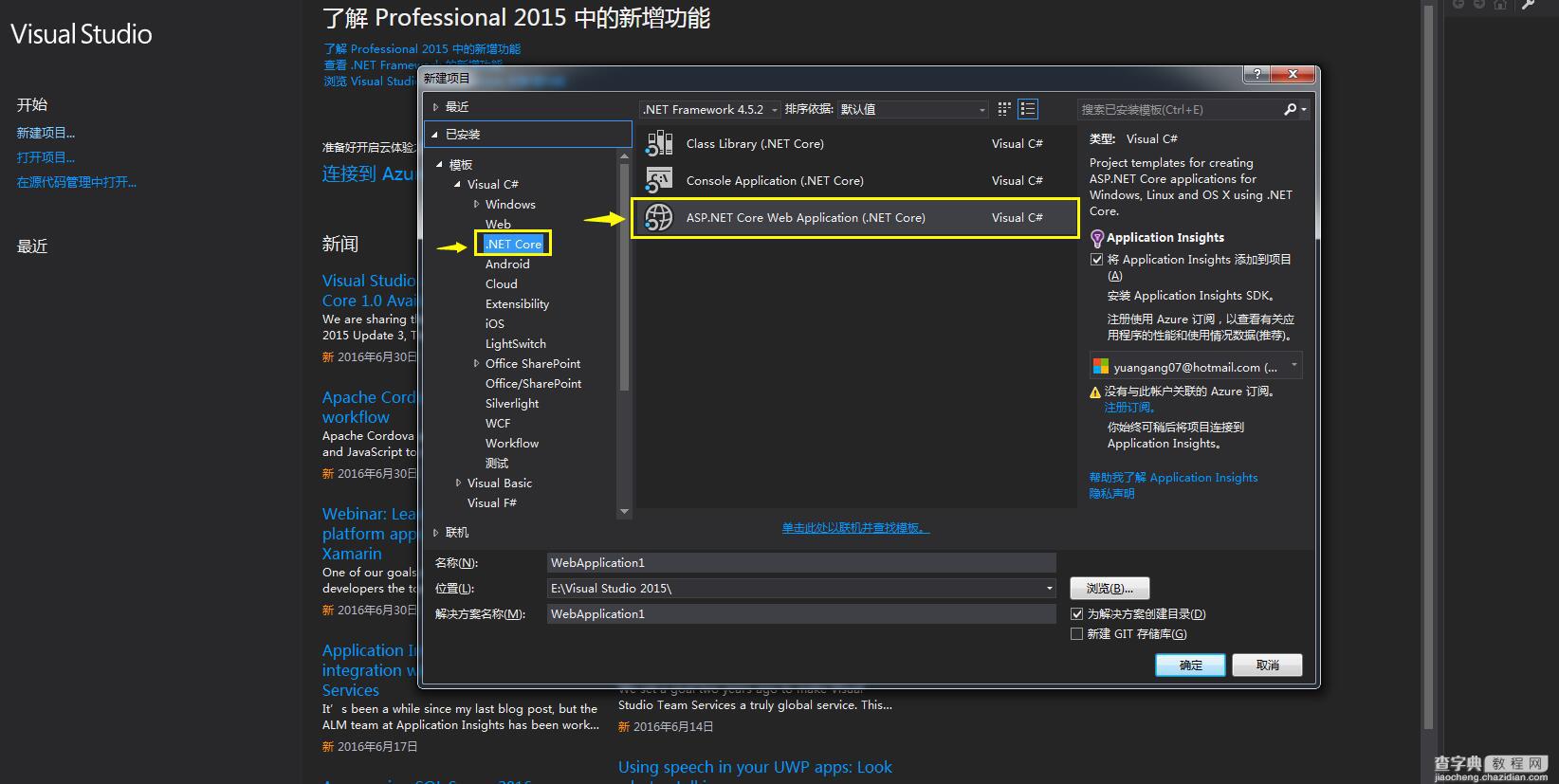The height and width of the screenshot is (784, 1559).
Task: Open the sort by default value dropdown
Action: point(913,109)
